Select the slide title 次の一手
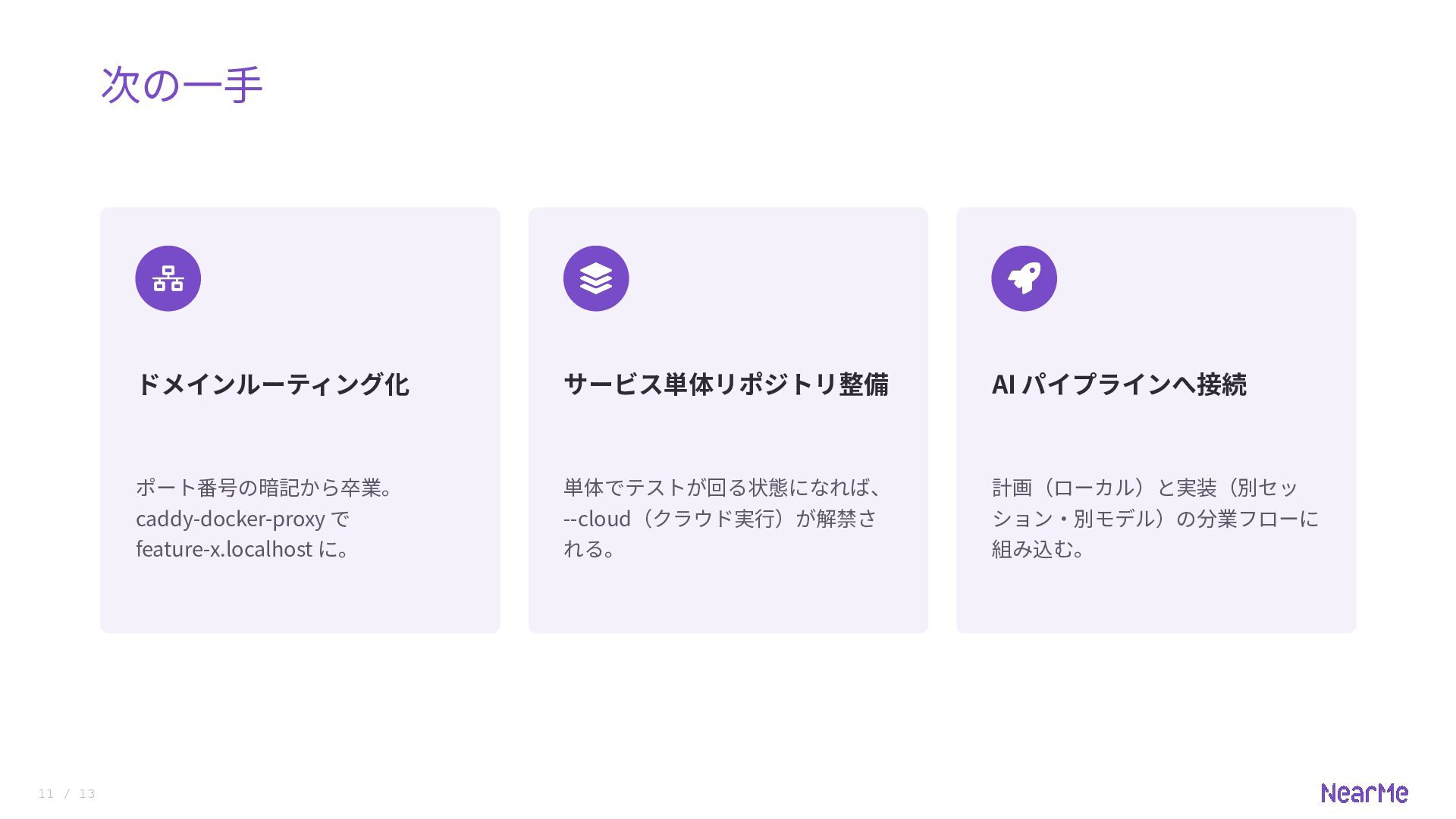The width and height of the screenshot is (1456, 819). [182, 84]
